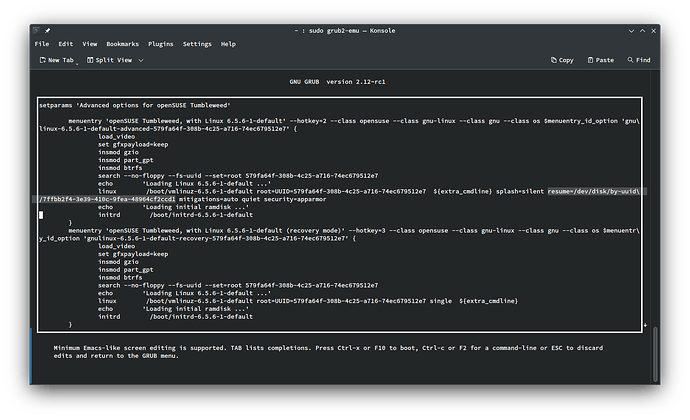
Task: Click the terminal vertical scrollbar
Action: [655, 355]
